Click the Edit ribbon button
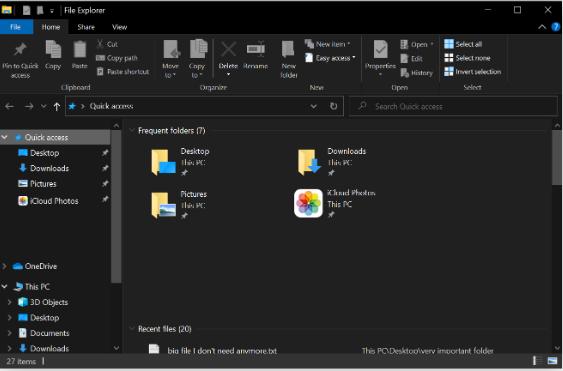 [411, 59]
